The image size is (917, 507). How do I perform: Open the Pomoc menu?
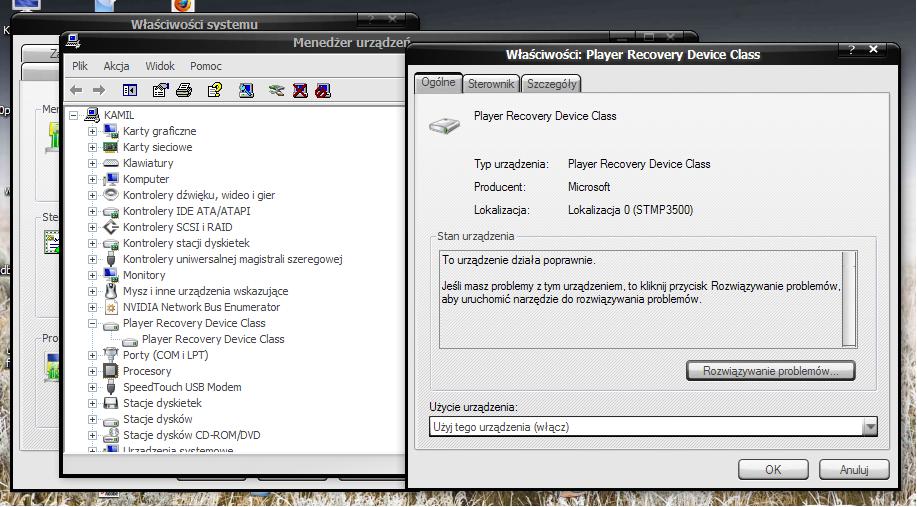tap(206, 66)
